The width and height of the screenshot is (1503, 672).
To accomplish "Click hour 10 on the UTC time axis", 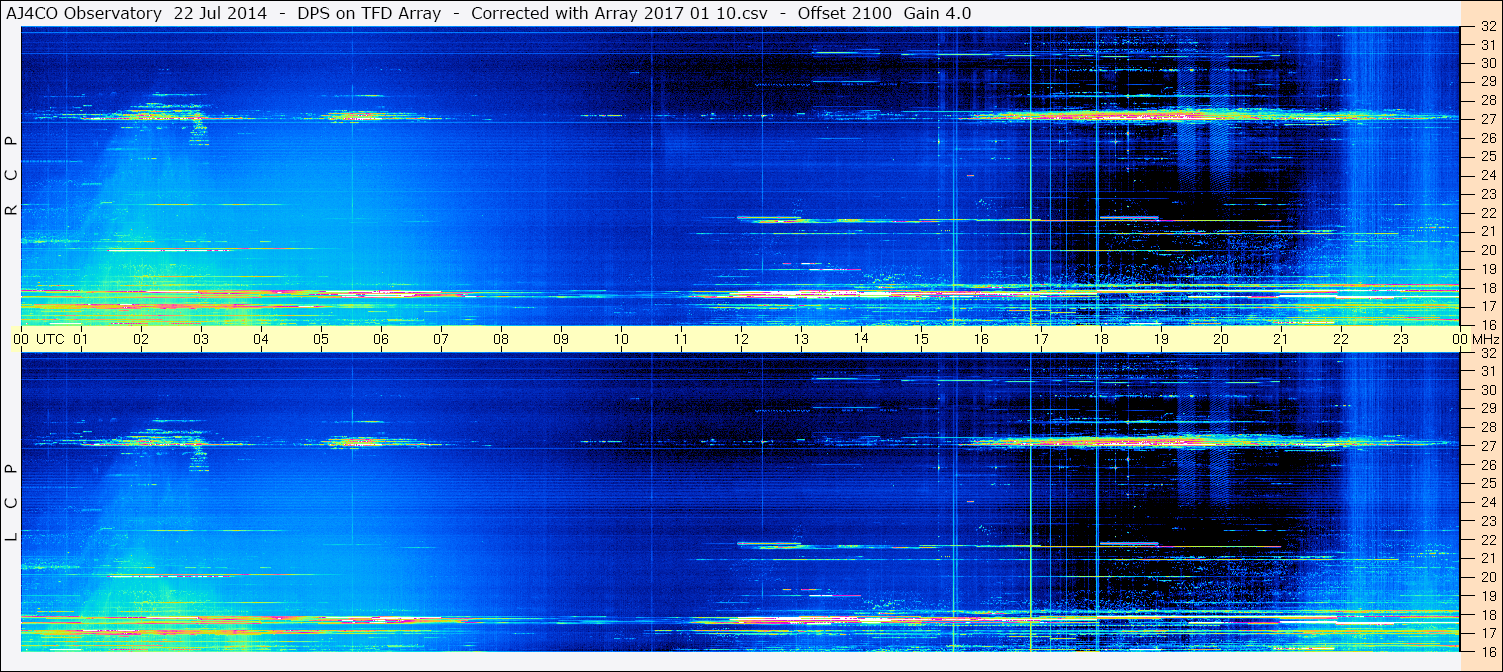I will coord(621,339).
